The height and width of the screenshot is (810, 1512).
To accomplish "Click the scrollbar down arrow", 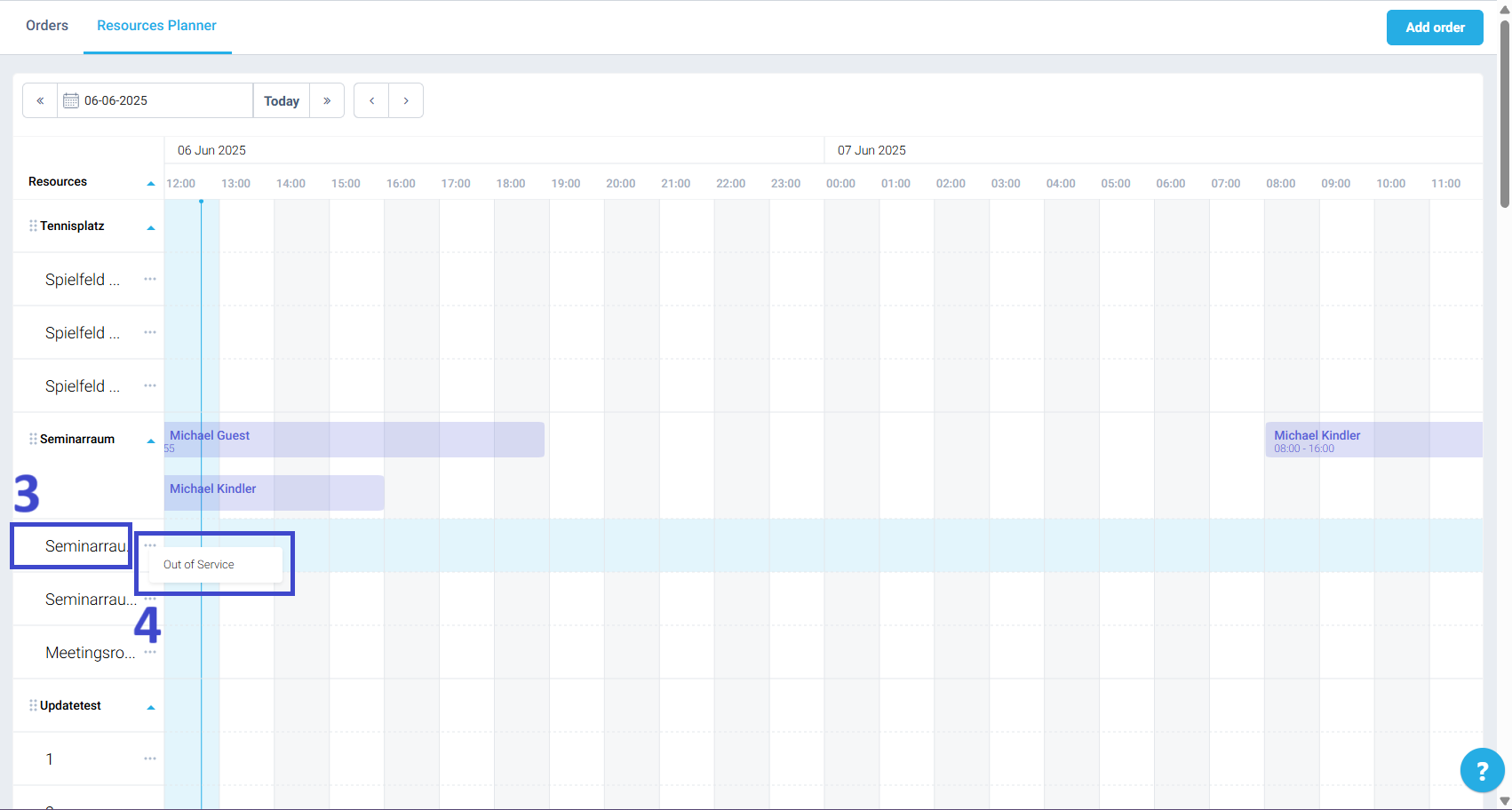I will pyautogui.click(x=1505, y=802).
